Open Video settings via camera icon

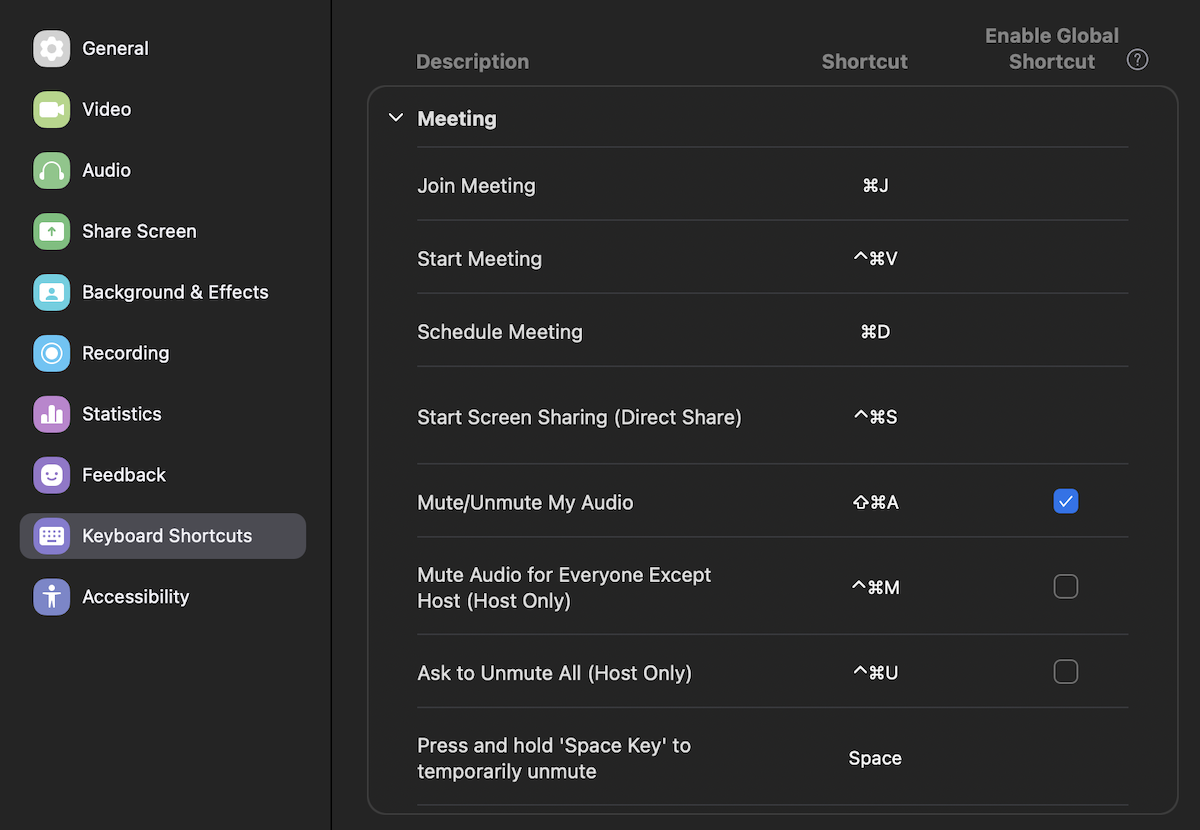point(51,109)
